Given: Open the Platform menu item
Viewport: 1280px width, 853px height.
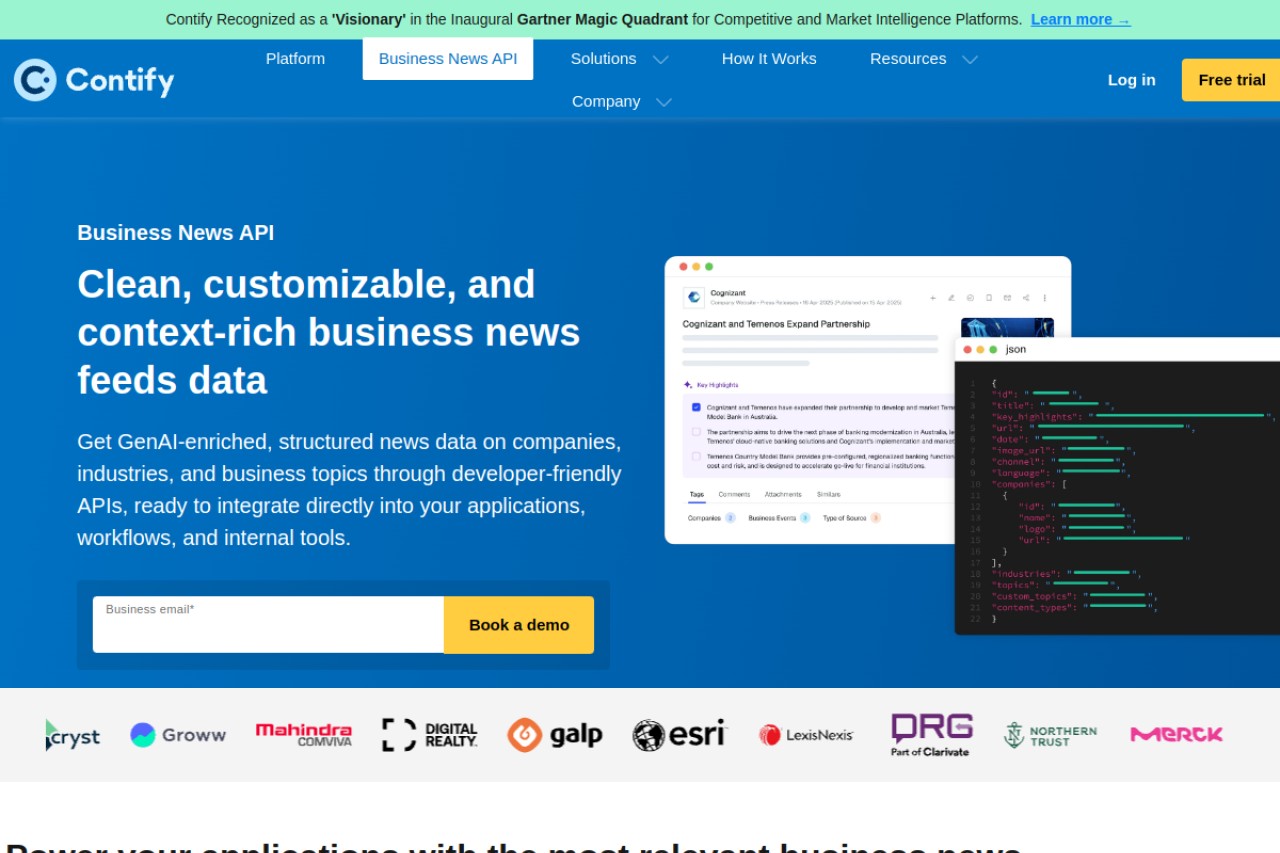Looking at the screenshot, I should click(x=295, y=59).
